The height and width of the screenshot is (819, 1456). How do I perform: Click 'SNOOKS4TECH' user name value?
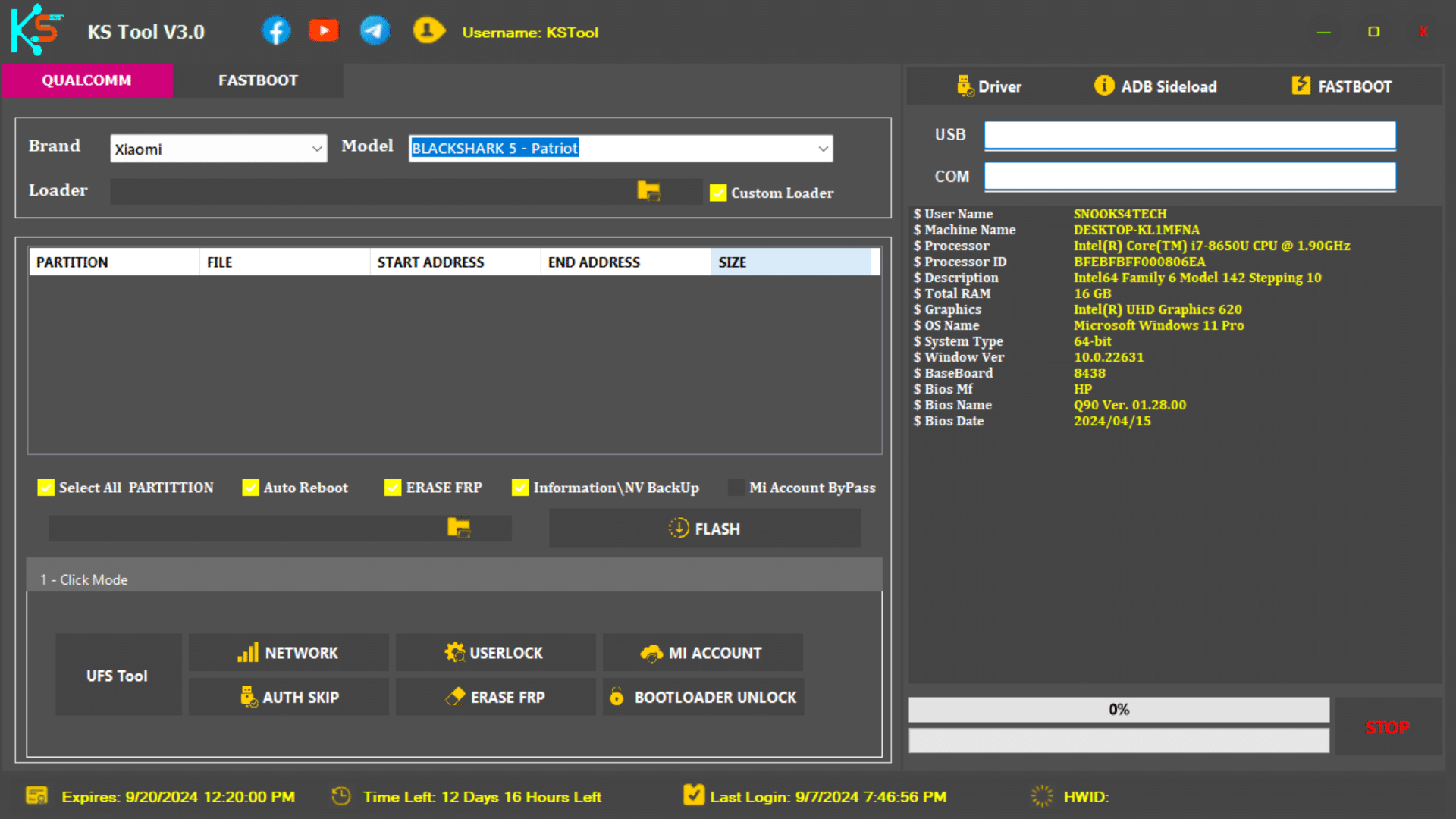pos(1120,214)
